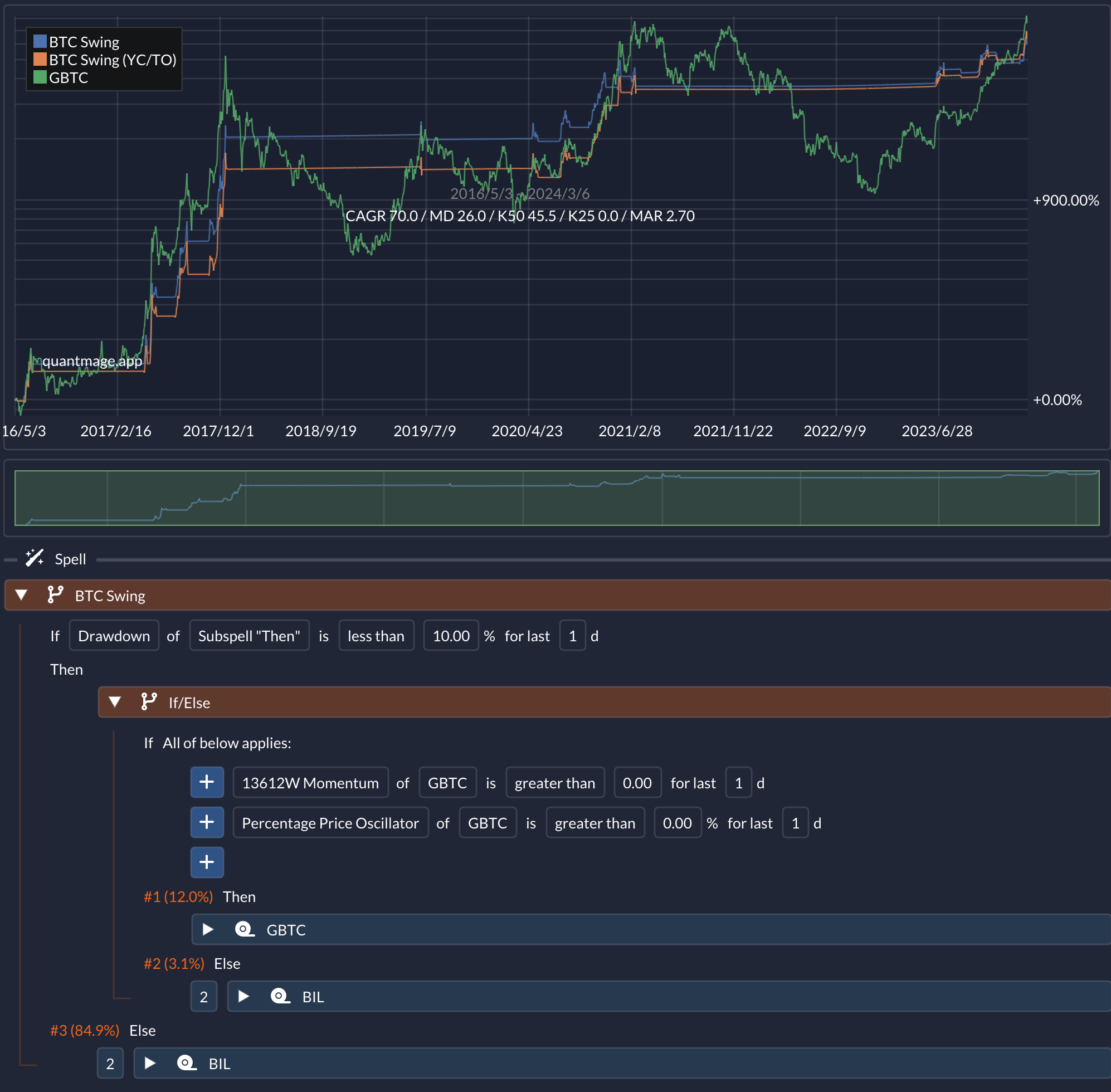Toggle the GBTC series in the chart legend
The image size is (1111, 1092).
click(x=69, y=77)
